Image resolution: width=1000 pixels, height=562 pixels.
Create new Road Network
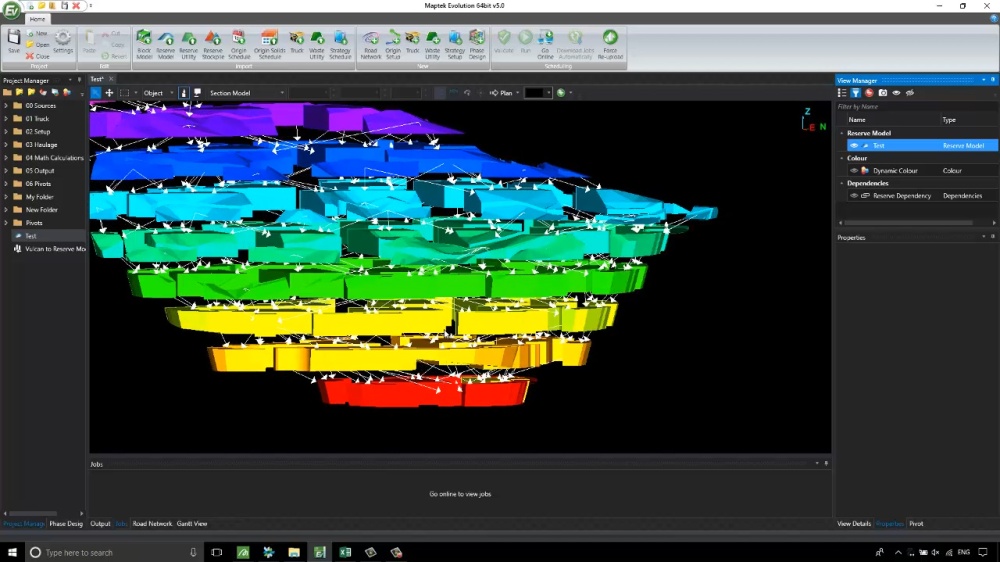pos(371,44)
